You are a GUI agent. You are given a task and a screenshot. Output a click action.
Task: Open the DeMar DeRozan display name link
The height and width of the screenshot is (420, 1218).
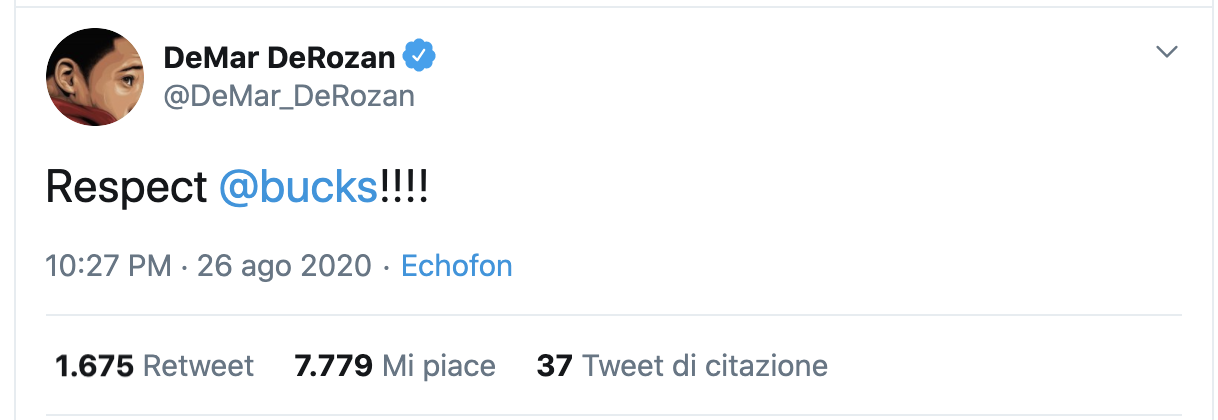pyautogui.click(x=279, y=58)
